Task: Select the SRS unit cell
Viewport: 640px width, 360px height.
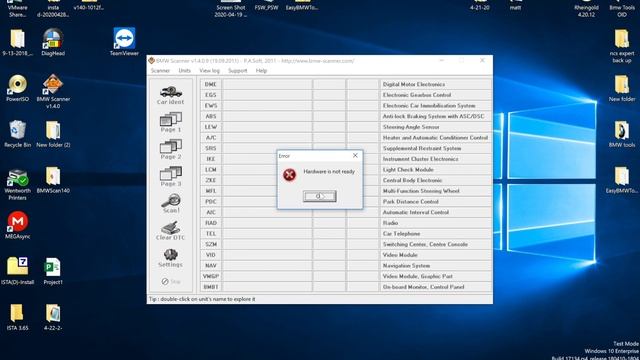Action: pos(211,148)
